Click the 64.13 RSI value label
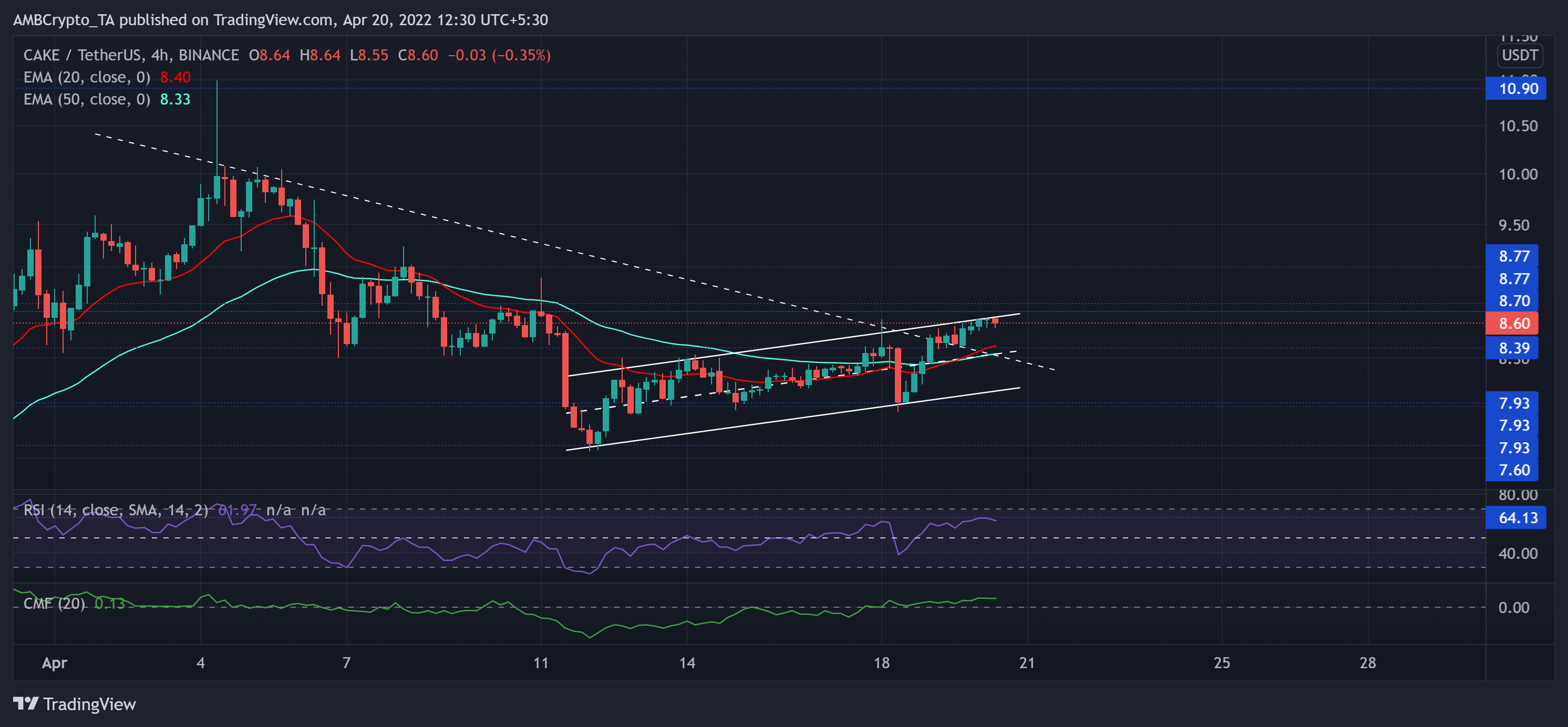This screenshot has height=727, width=1568. coord(1515,518)
